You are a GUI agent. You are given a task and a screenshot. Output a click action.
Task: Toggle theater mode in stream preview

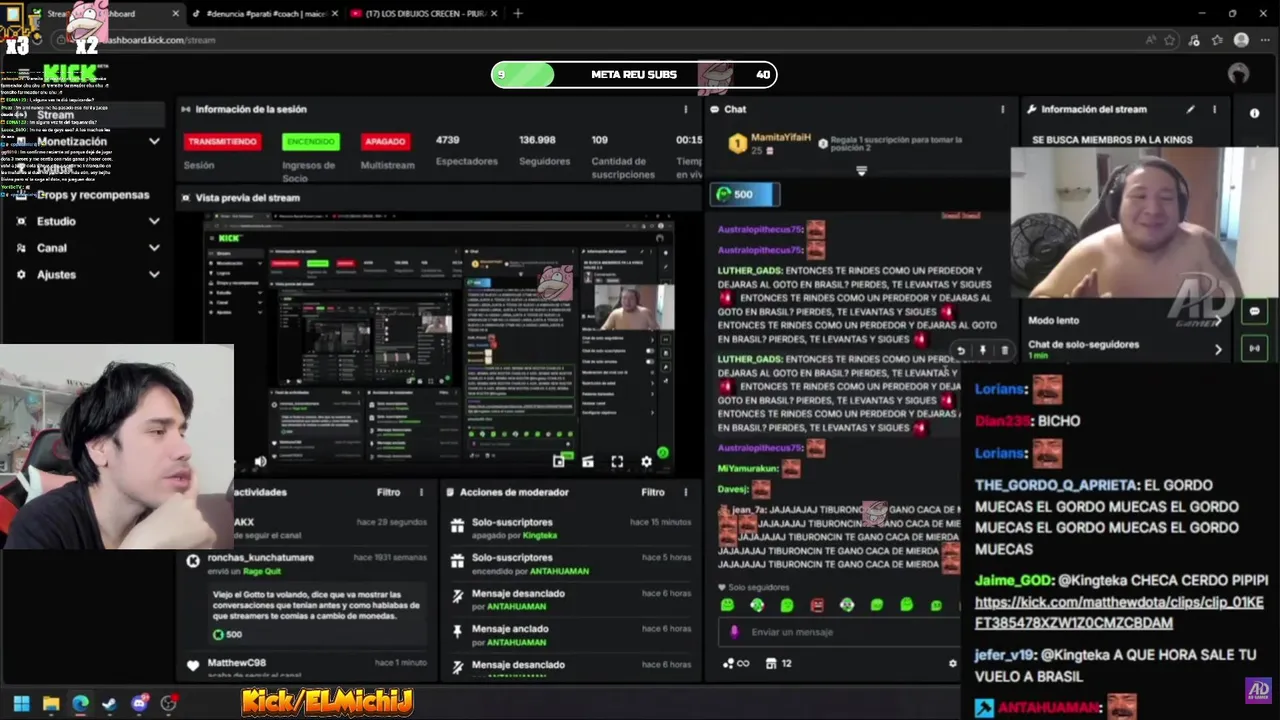pos(588,461)
